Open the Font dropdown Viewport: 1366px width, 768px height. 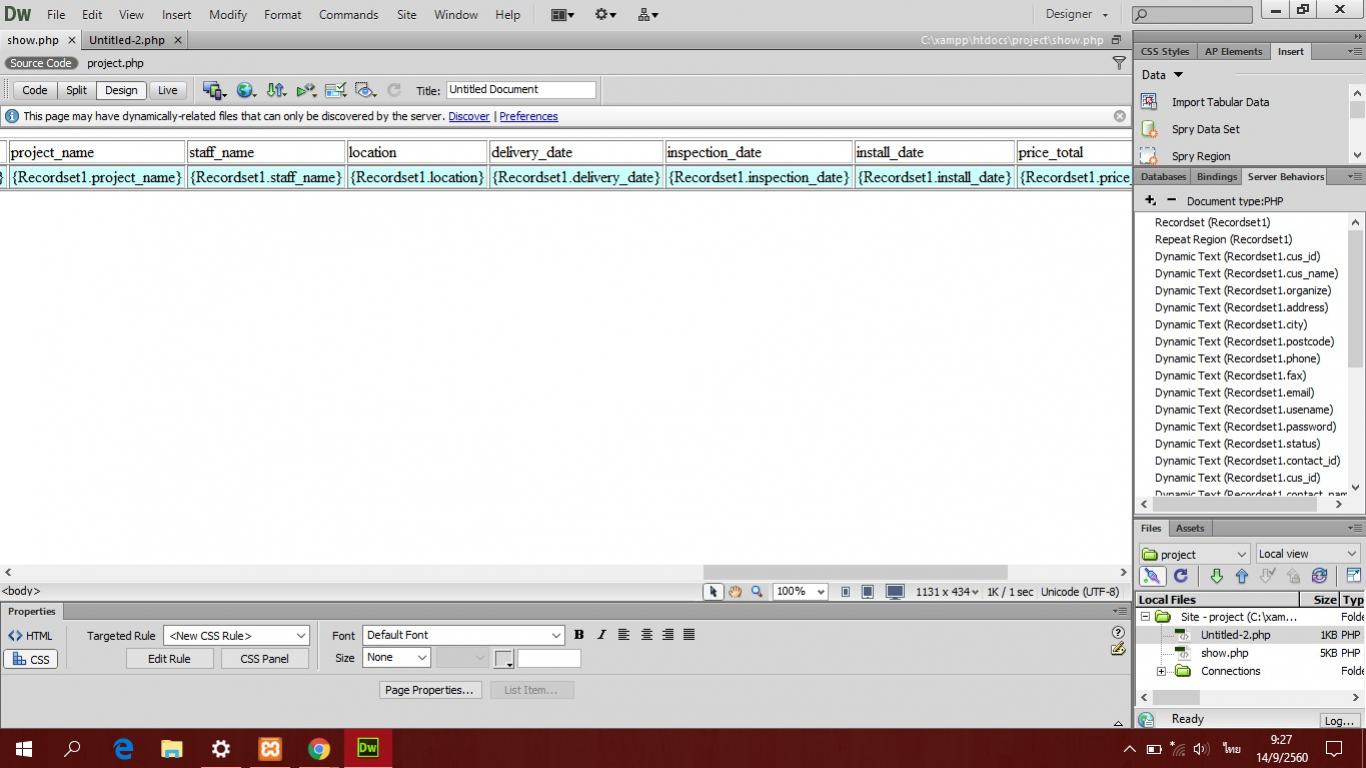463,635
